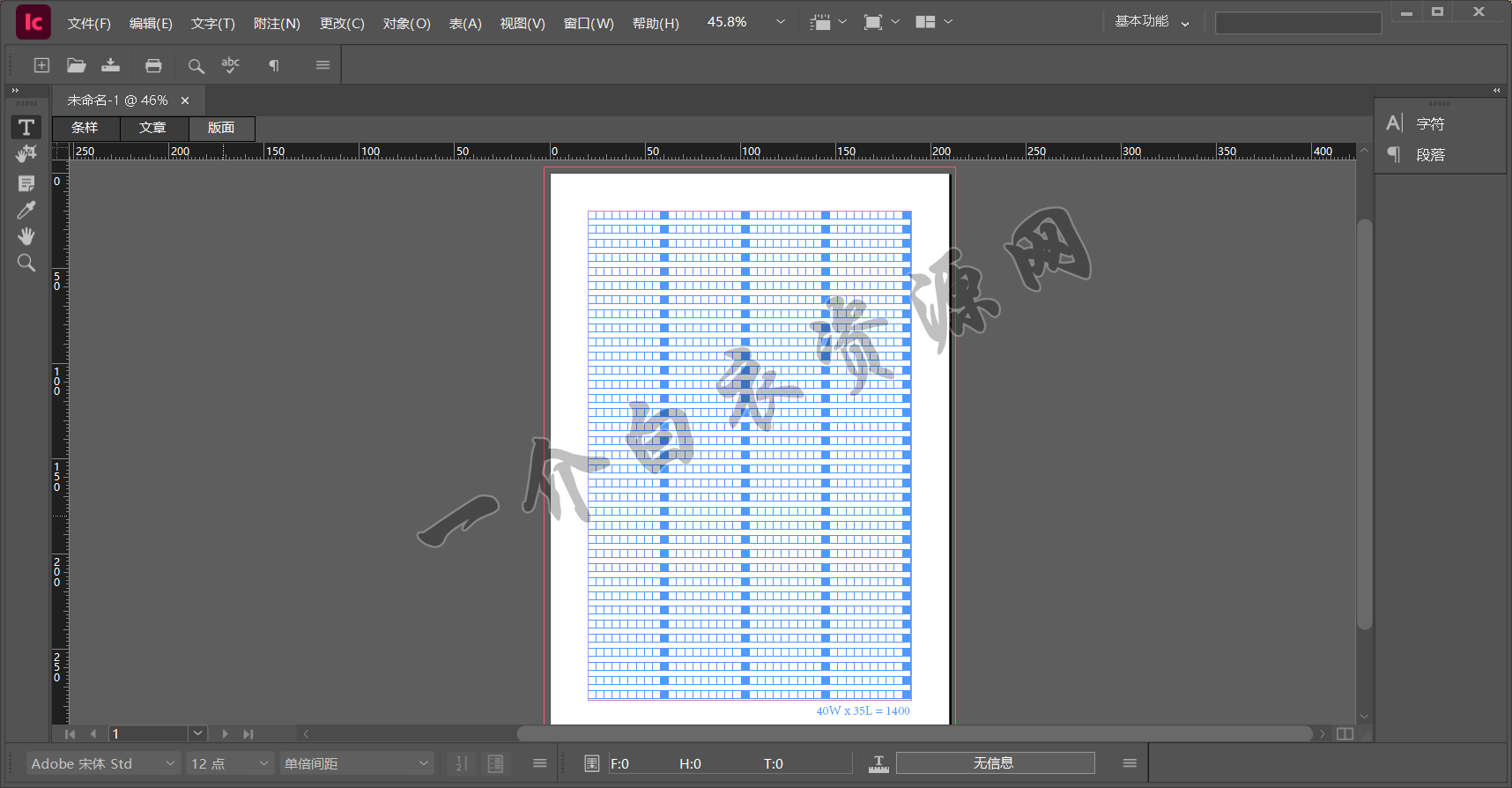Expand the Adobe 宋体 Std font dropdown
Image resolution: width=1512 pixels, height=788 pixels.
(x=170, y=763)
